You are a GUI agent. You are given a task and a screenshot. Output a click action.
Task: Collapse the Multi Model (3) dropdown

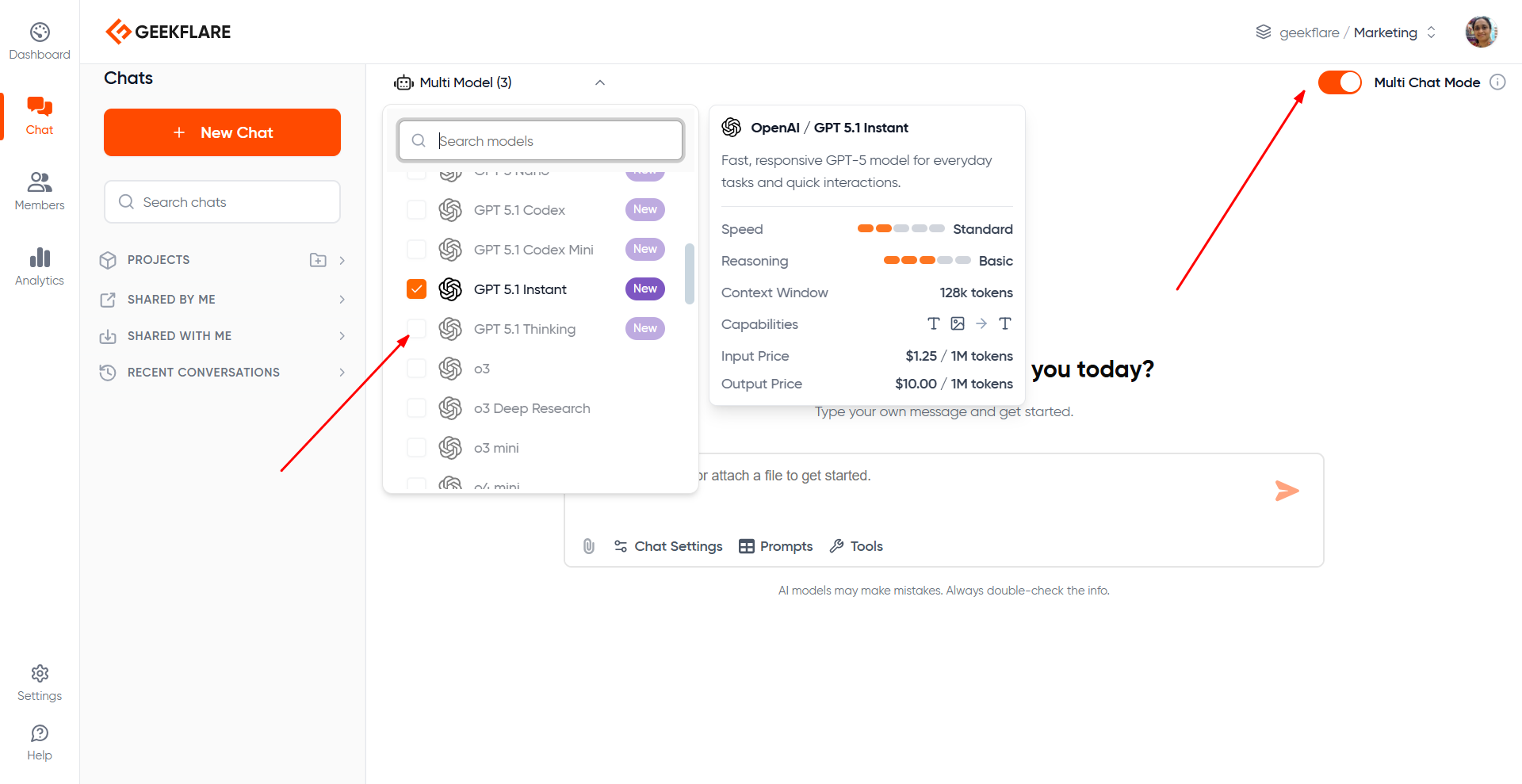(x=600, y=82)
